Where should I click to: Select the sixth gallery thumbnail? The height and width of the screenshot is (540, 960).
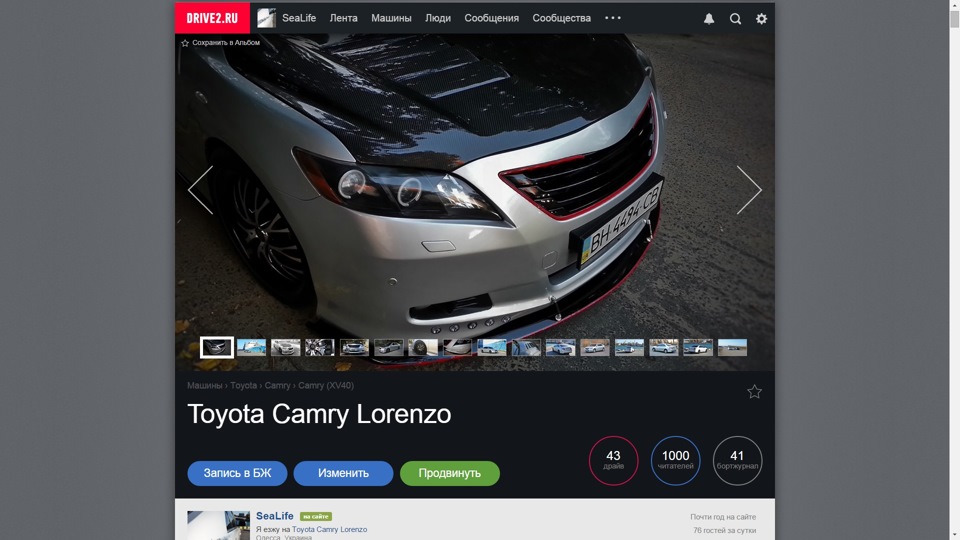389,348
